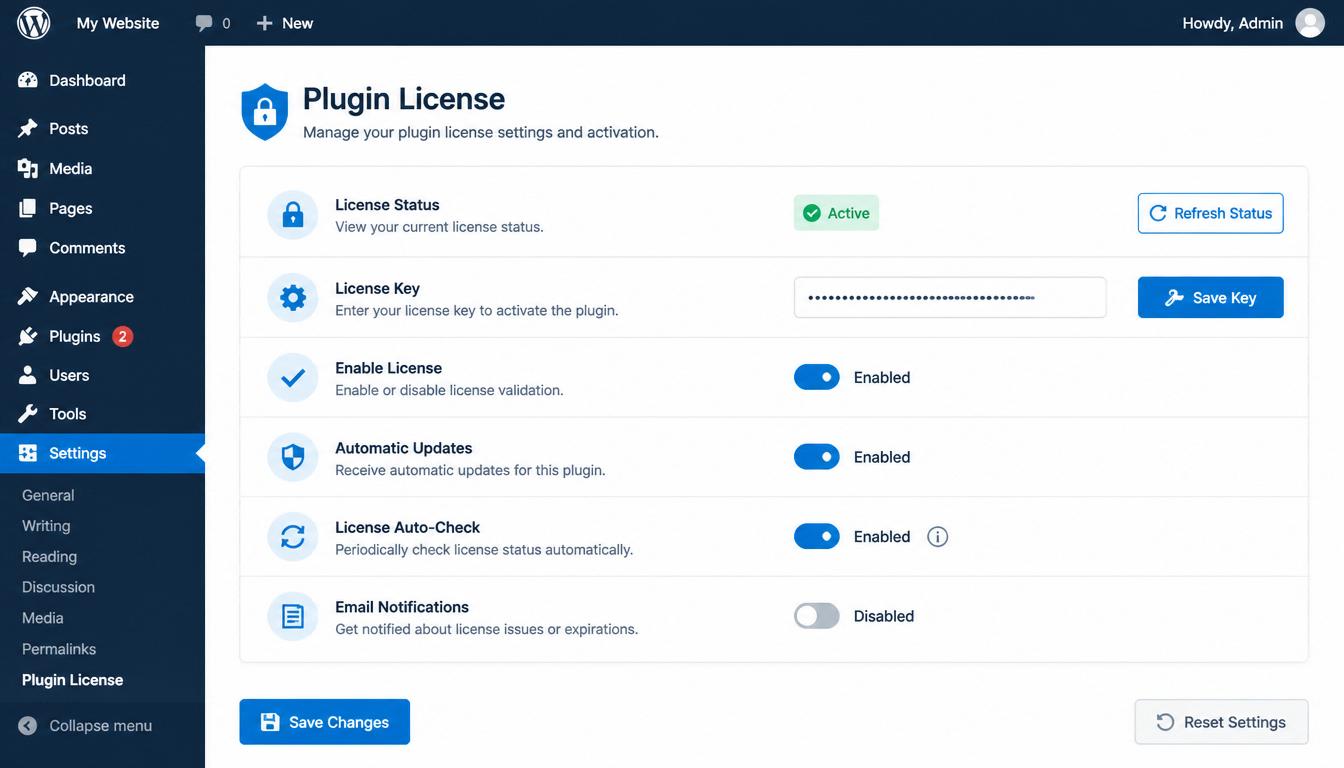The width and height of the screenshot is (1344, 768).
Task: Click the Active license status badge
Action: pos(836,213)
